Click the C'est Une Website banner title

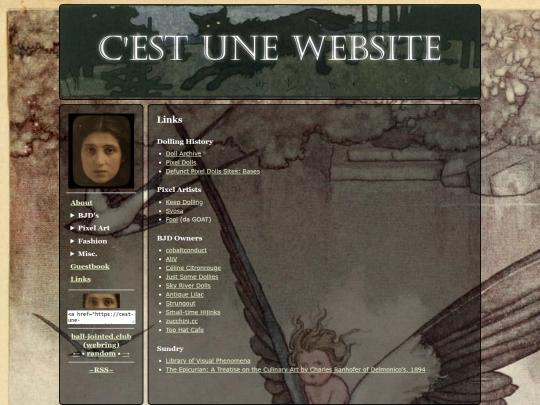click(x=270, y=48)
